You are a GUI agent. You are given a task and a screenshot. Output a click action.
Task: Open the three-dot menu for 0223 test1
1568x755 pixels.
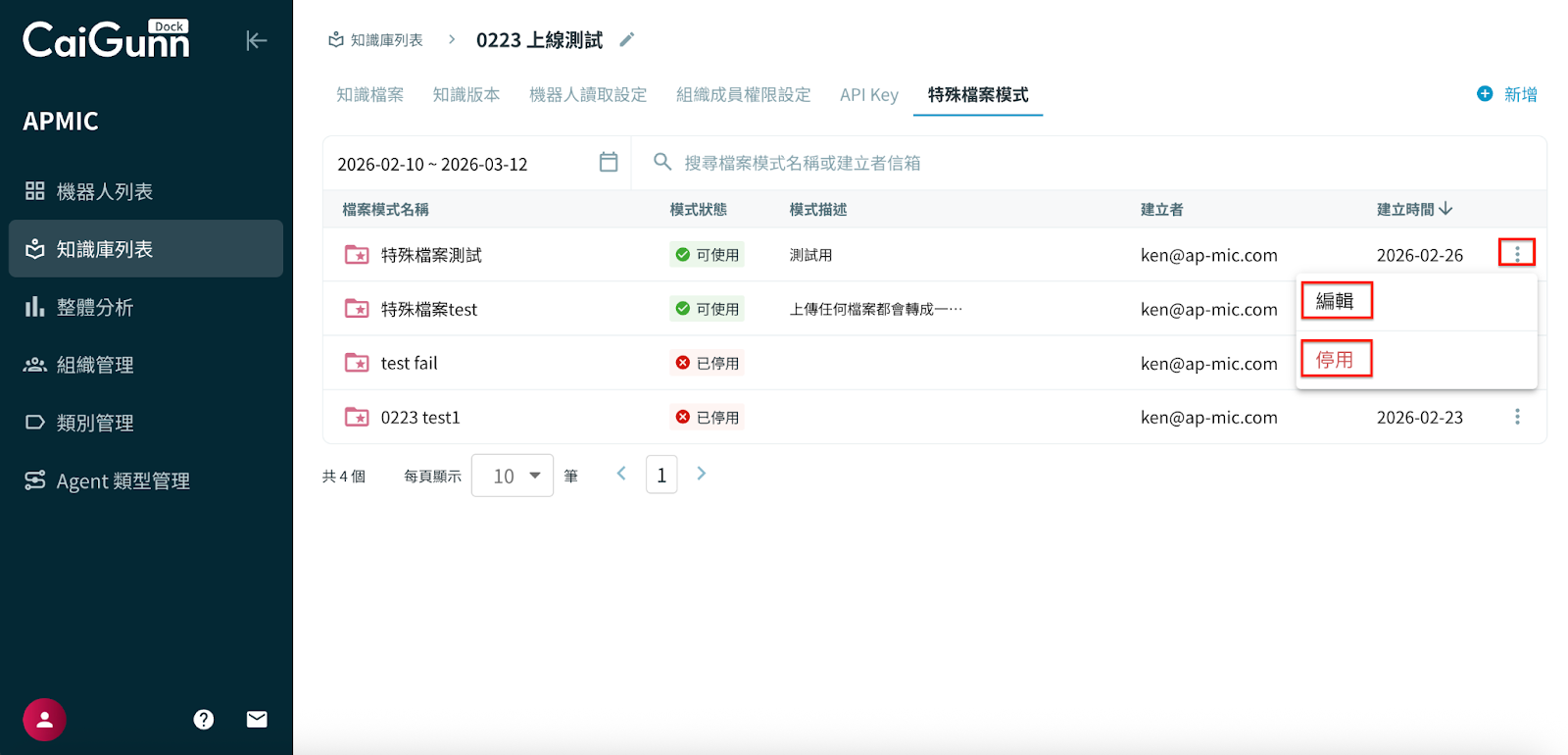tap(1516, 417)
